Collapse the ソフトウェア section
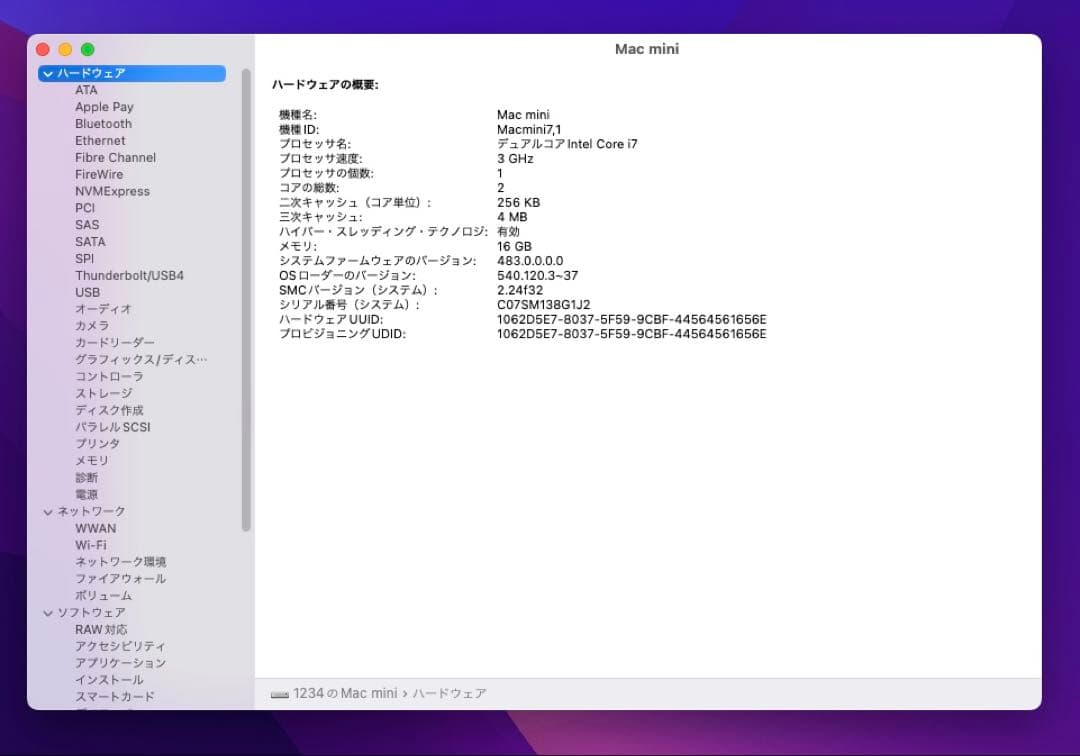This screenshot has height=756, width=1080. point(47,612)
